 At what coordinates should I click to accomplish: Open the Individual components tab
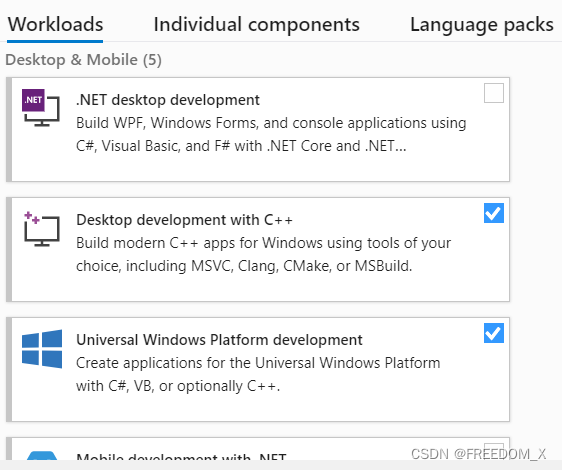tap(256, 25)
